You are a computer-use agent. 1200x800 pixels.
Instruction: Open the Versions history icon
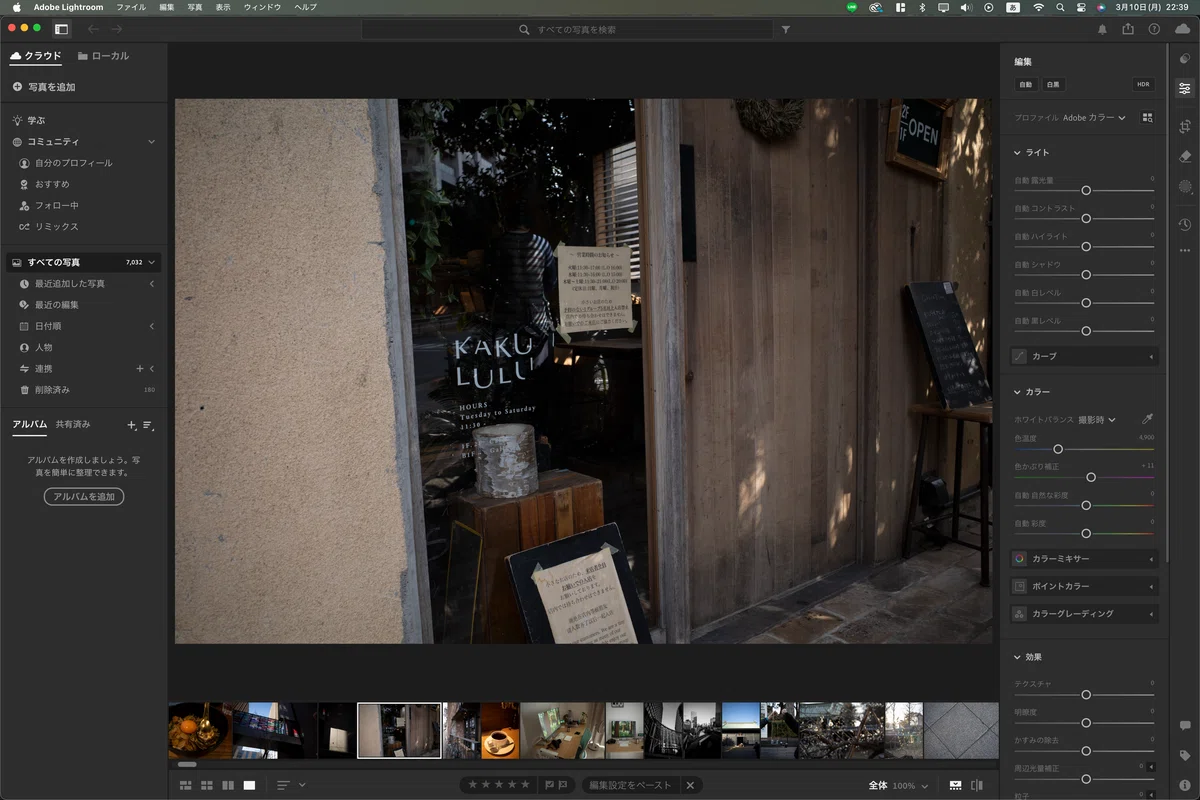(1185, 225)
